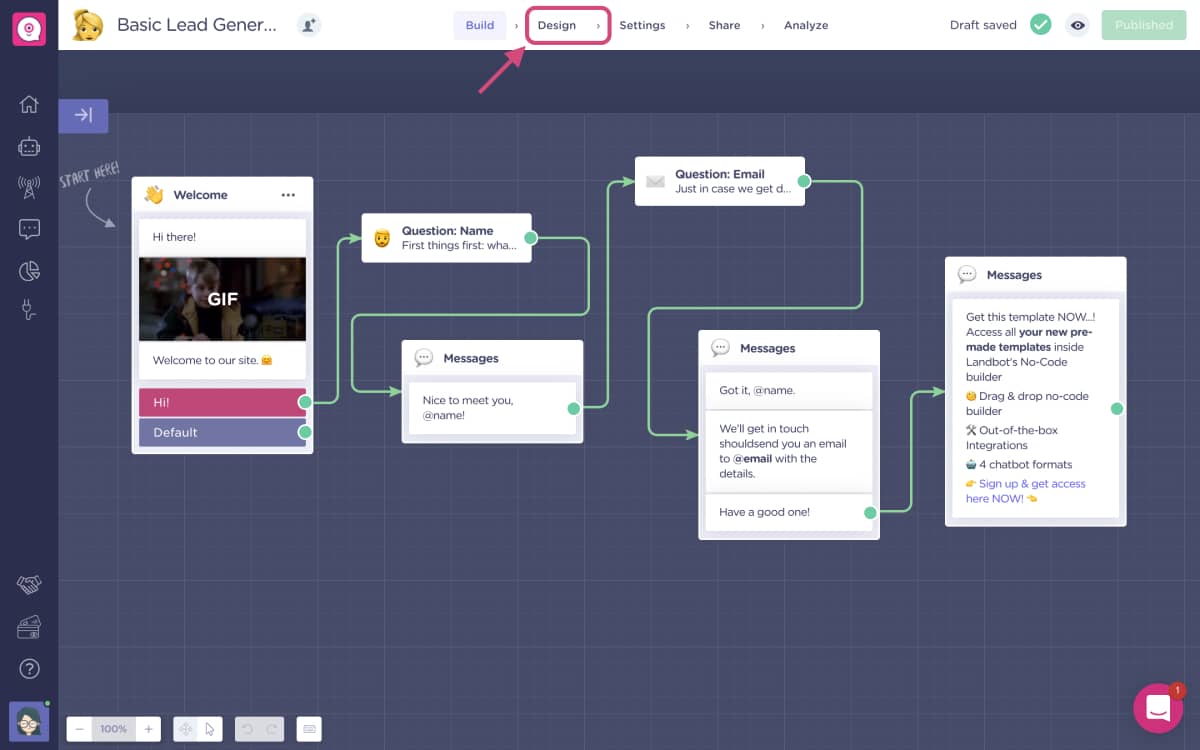Click the output dot on Question: Email
This screenshot has width=1200, height=750.
(x=804, y=181)
